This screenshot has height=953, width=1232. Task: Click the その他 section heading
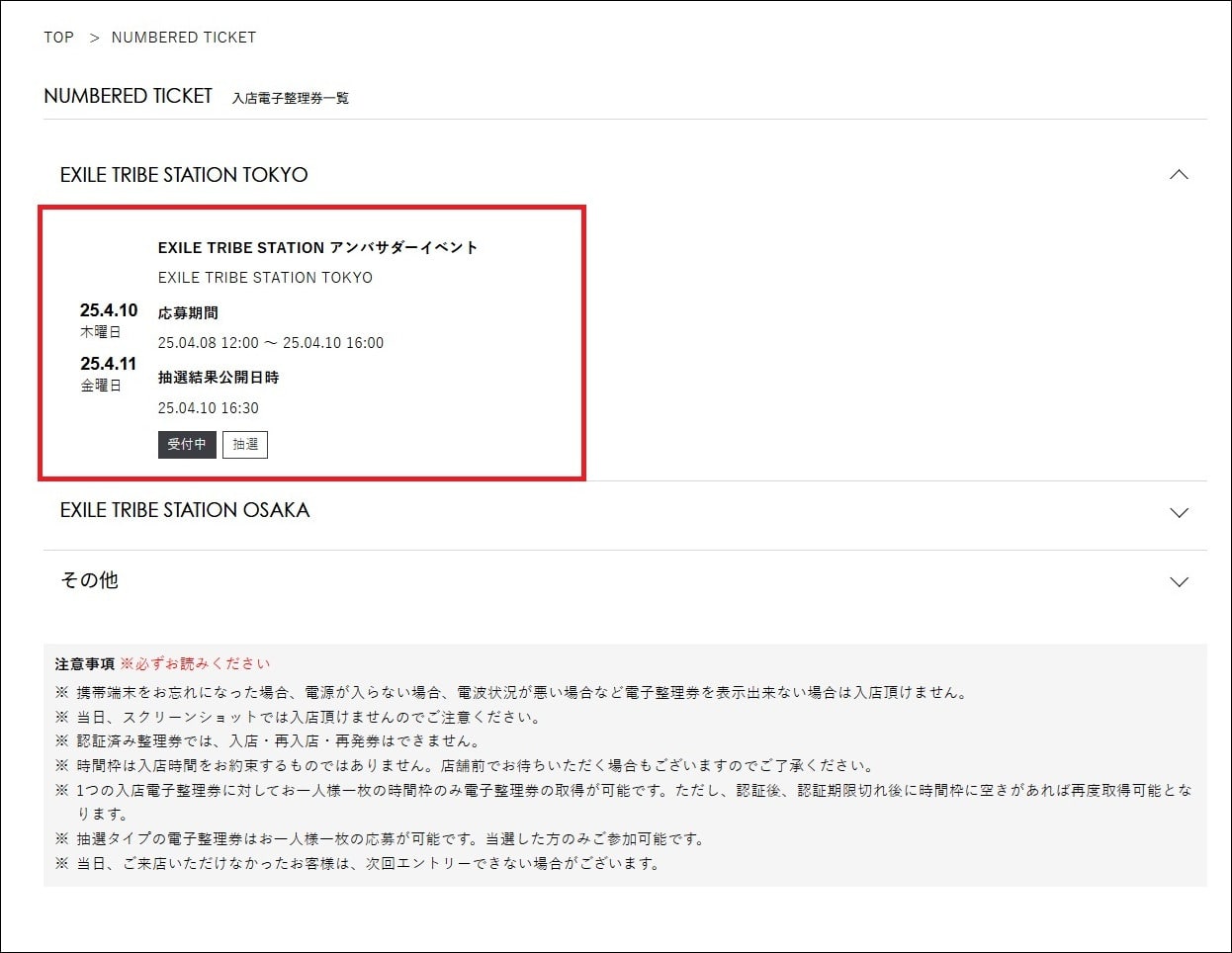(x=89, y=580)
